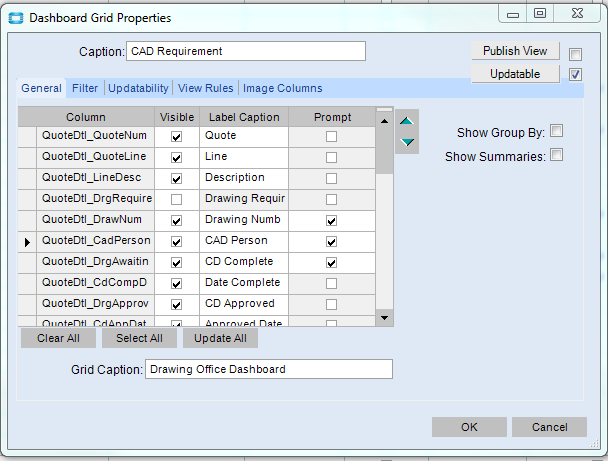Viewport: 608px width, 461px height.
Task: Go to the Image Columns tab
Action: [x=282, y=89]
